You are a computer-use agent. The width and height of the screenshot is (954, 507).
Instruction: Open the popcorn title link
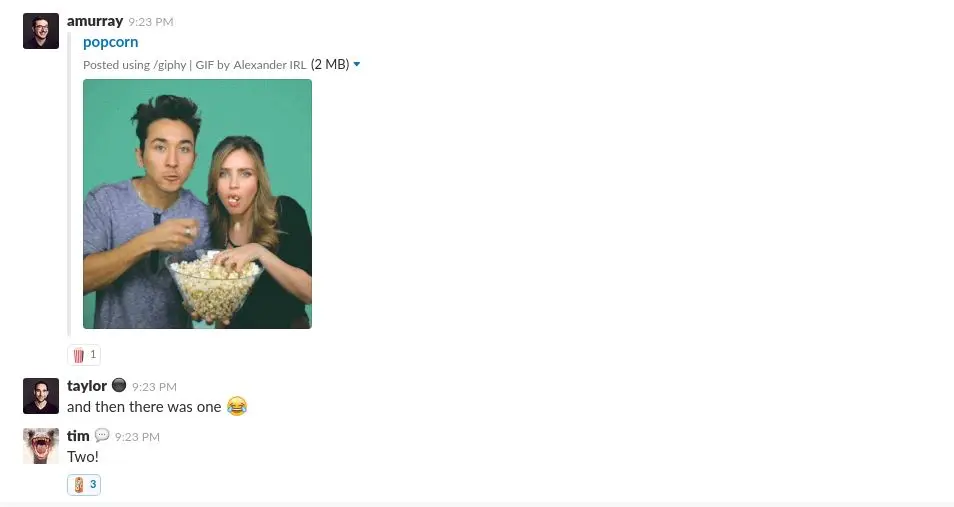[111, 42]
